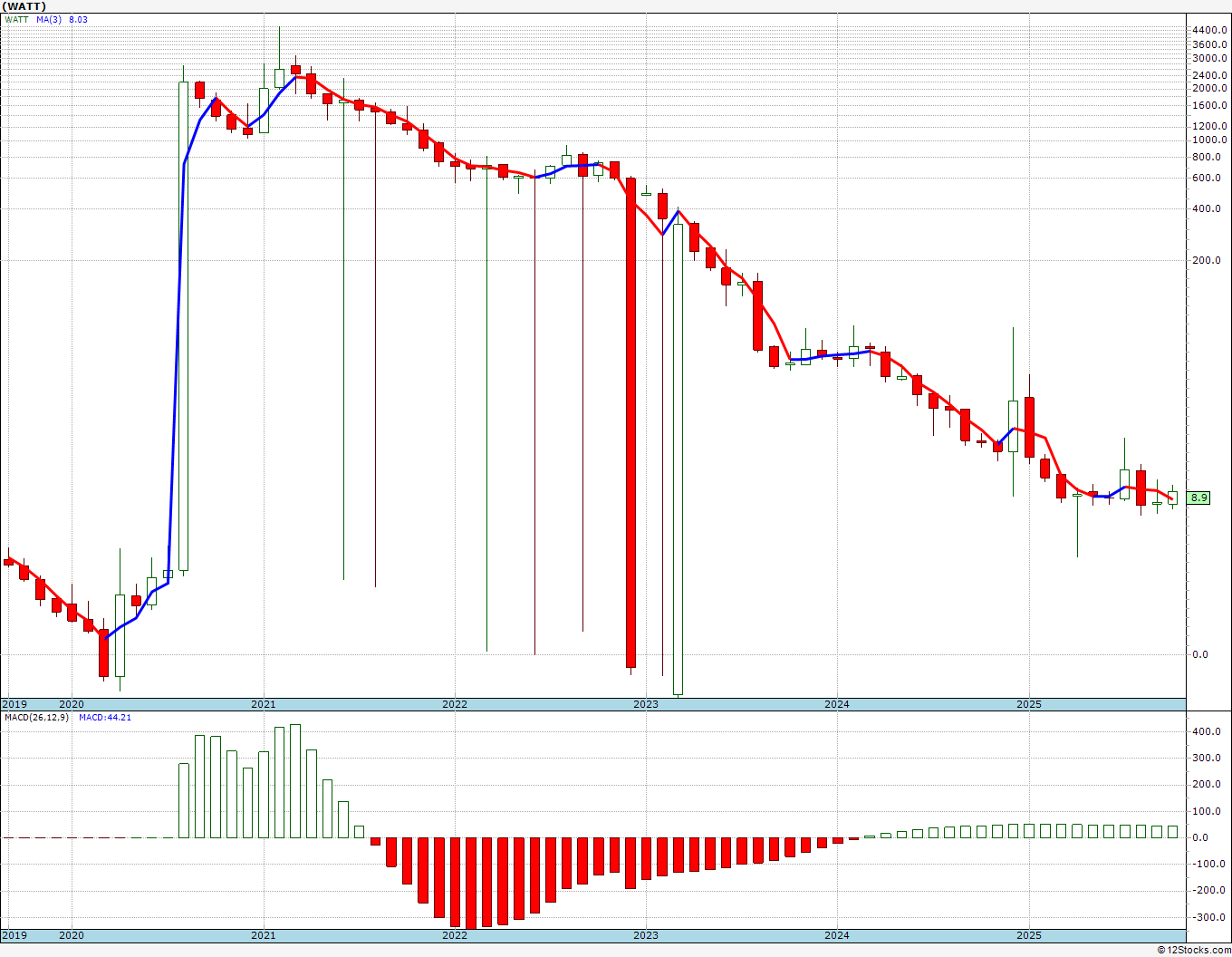Click the -100.0 MACD axis label
Image resolution: width=1232 pixels, height=957 pixels.
pyautogui.click(x=1209, y=864)
